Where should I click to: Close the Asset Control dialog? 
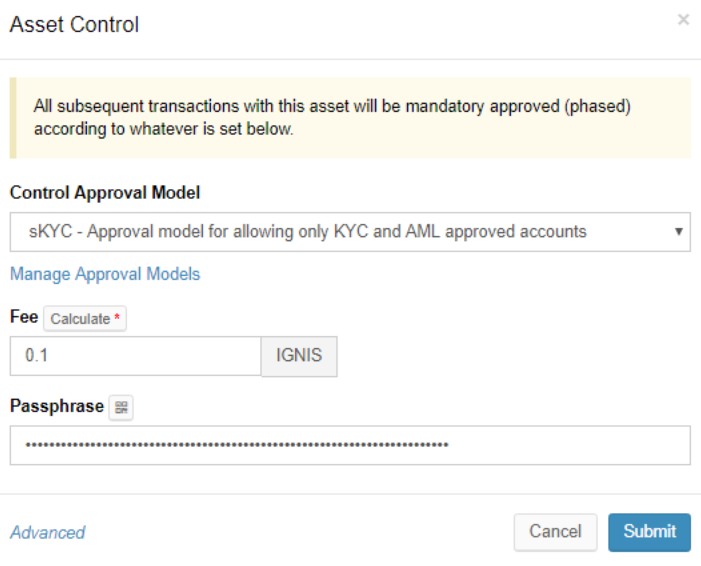[683, 19]
